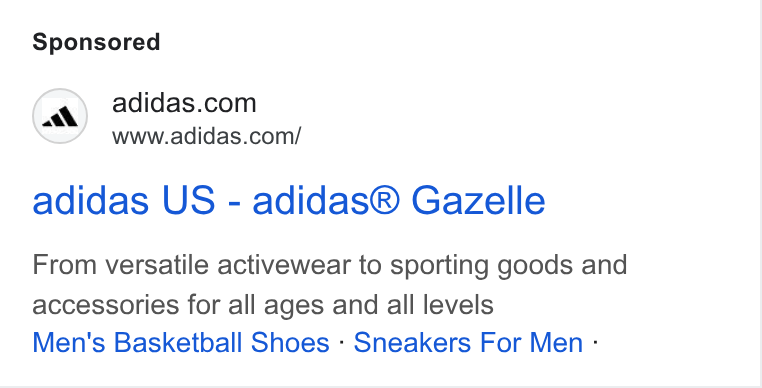
Task: Open the Men's Basketball Shoes sitelink
Action: 181,342
